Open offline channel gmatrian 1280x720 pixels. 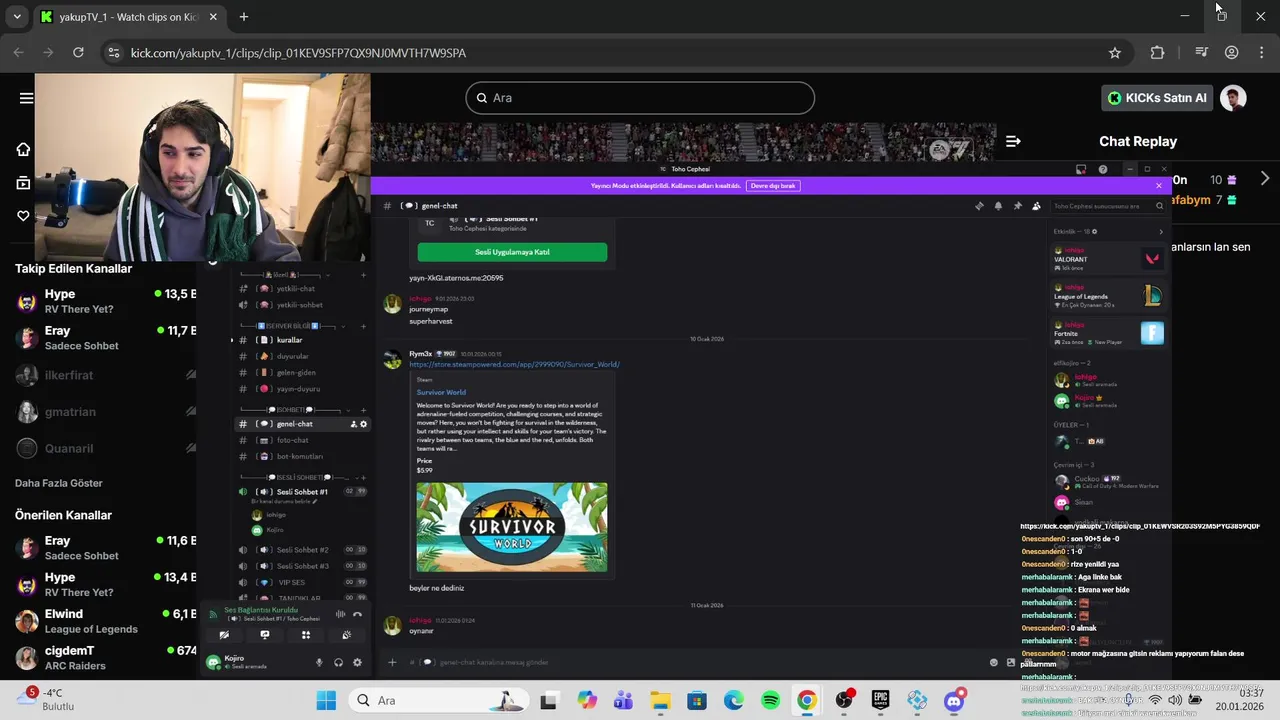[x=105, y=411]
